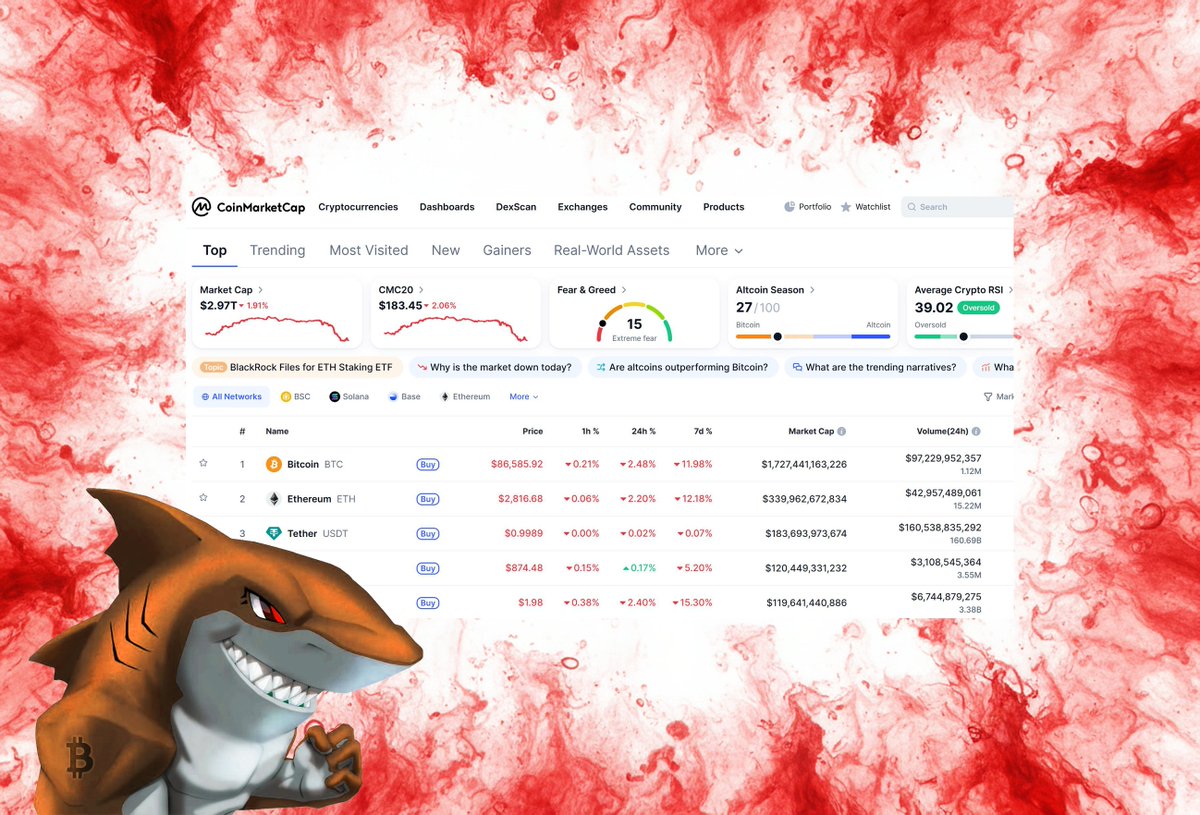Viewport: 1200px width, 815px height.
Task: Click the Bitcoin coin logo
Action: (274, 464)
